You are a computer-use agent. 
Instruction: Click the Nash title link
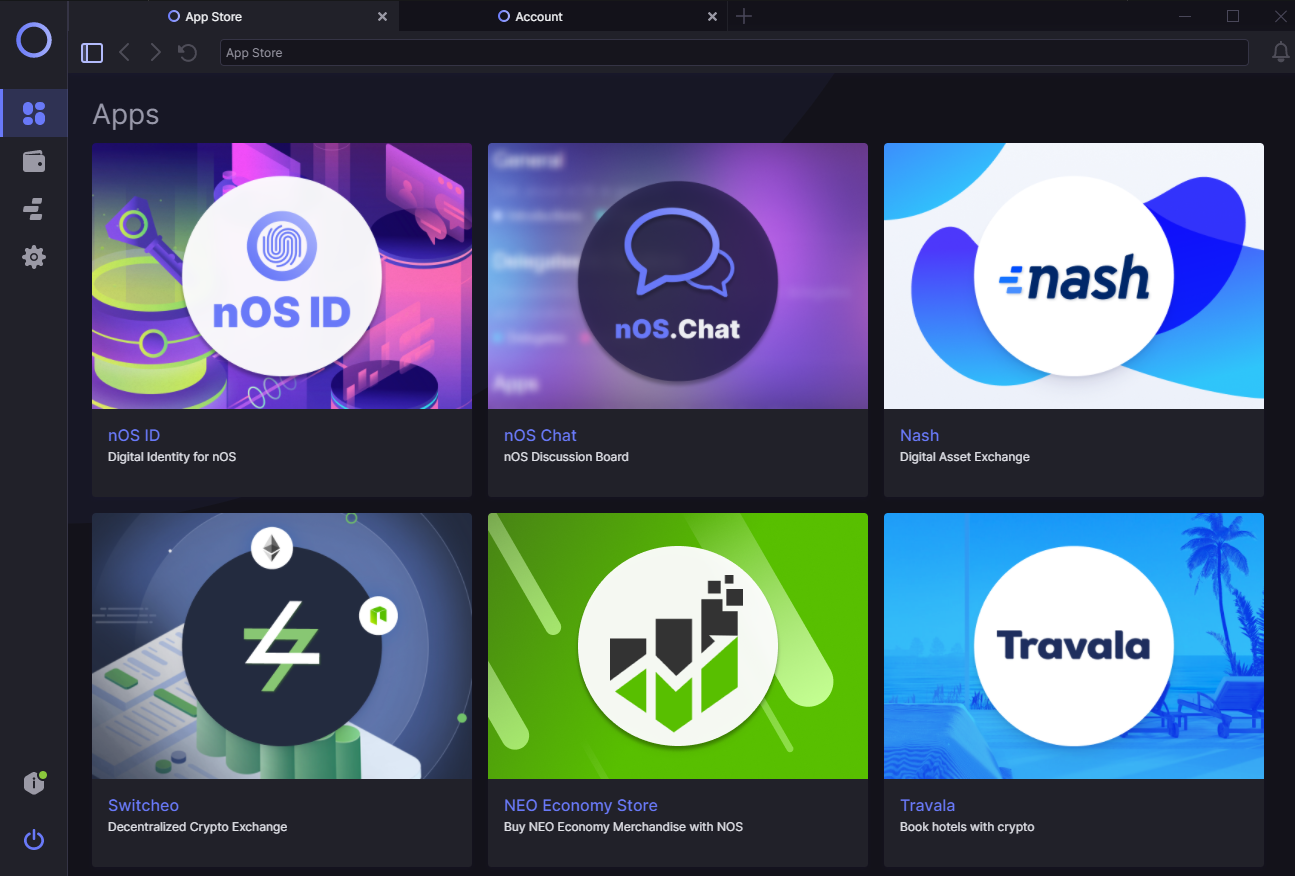[919, 435]
